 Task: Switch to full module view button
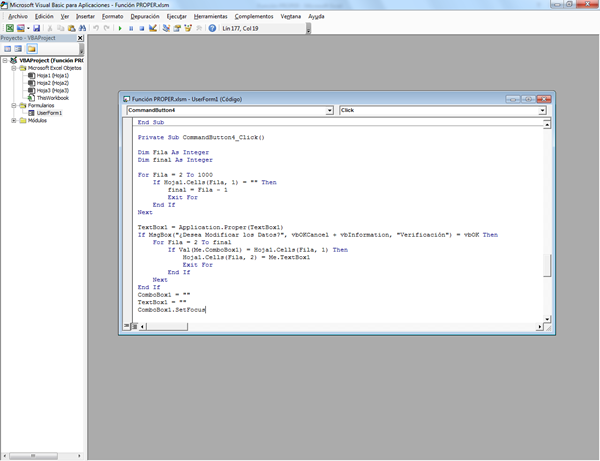[x=132, y=323]
